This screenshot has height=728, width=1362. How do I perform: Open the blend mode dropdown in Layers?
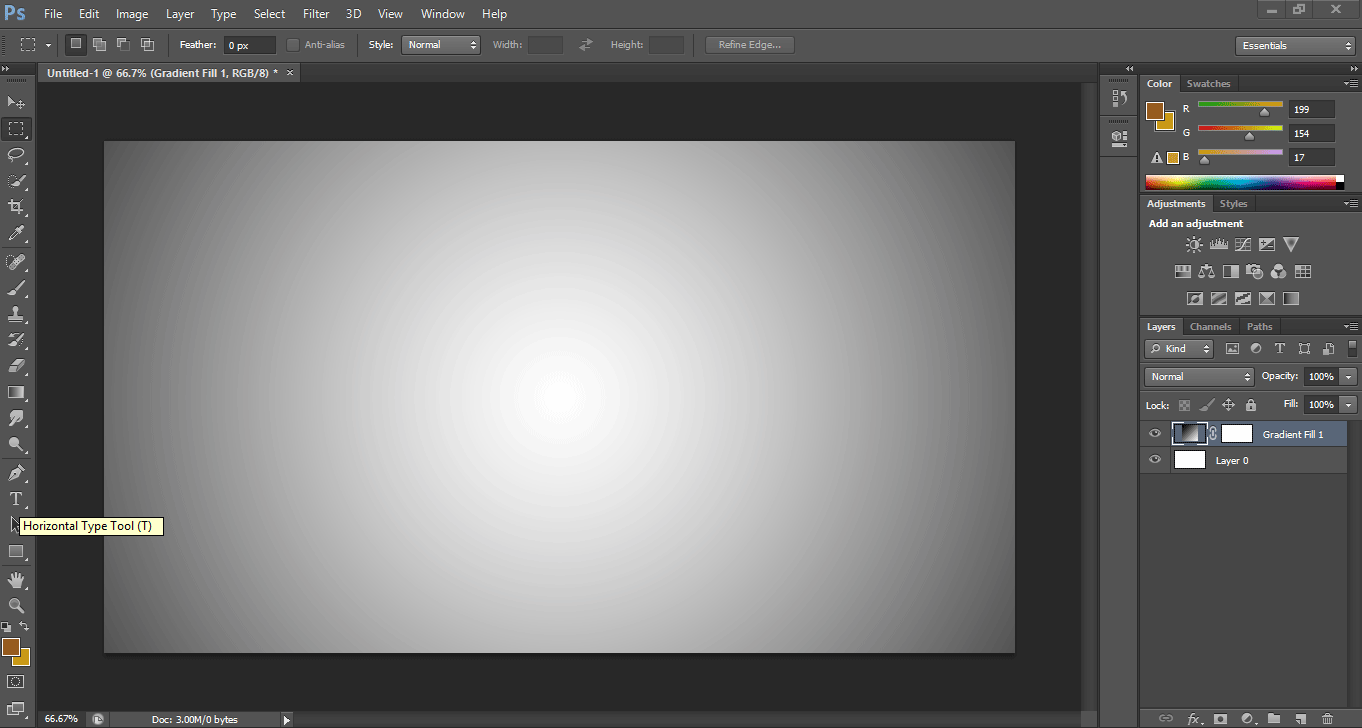pos(1198,376)
